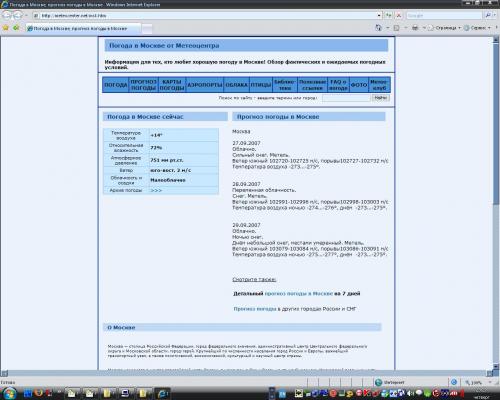This screenshot has height=400, width=500.
Task: Click the site search text field
Action: (x=346, y=98)
